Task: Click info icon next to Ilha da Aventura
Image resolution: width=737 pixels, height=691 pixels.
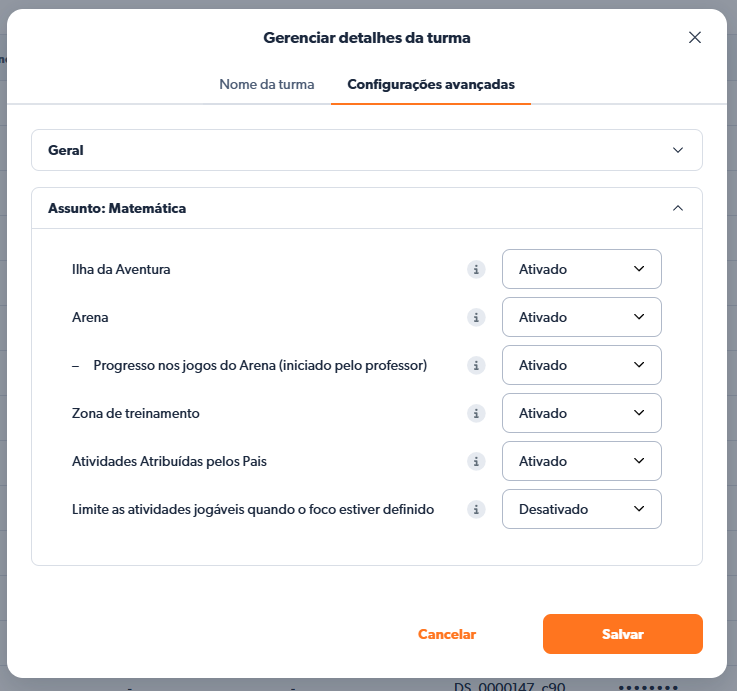Action: (476, 269)
